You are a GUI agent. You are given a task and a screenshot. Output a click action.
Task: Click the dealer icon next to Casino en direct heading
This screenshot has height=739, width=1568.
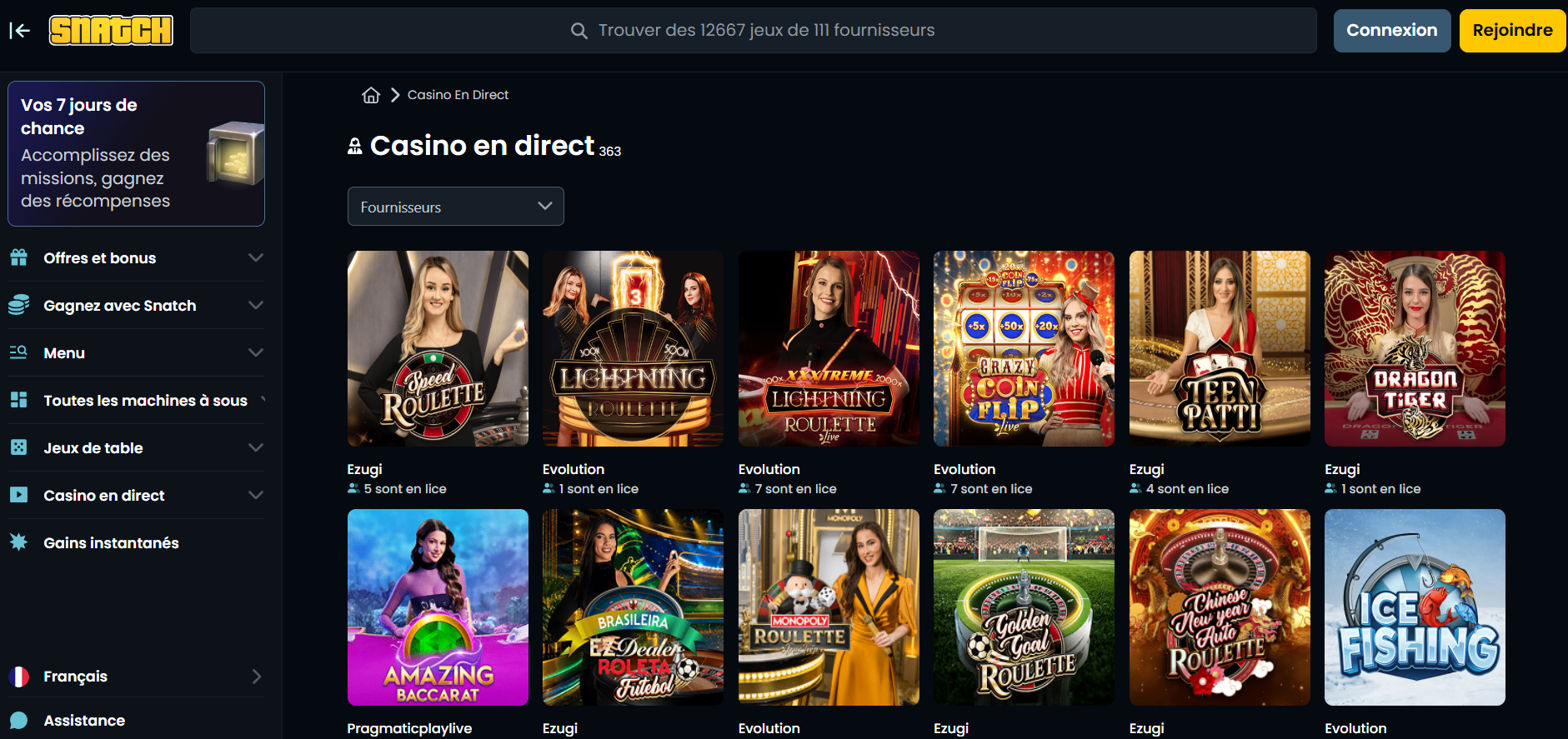tap(355, 147)
